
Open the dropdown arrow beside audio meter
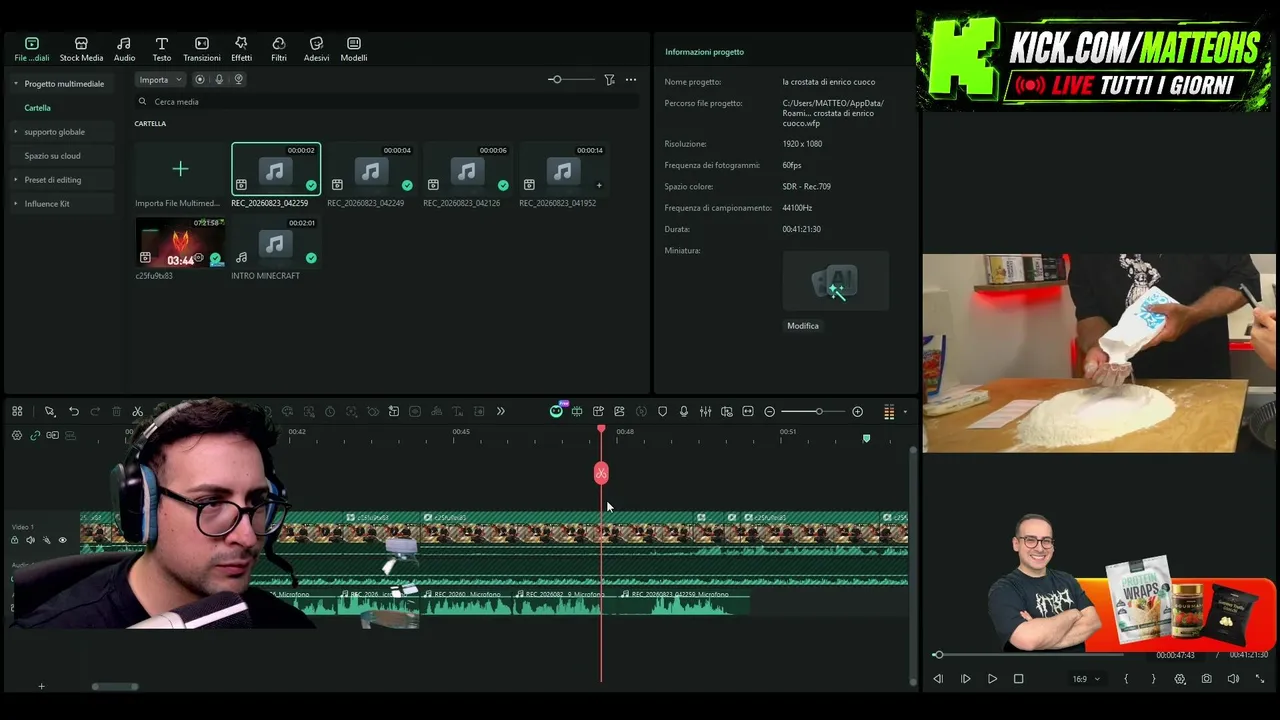pos(905,412)
